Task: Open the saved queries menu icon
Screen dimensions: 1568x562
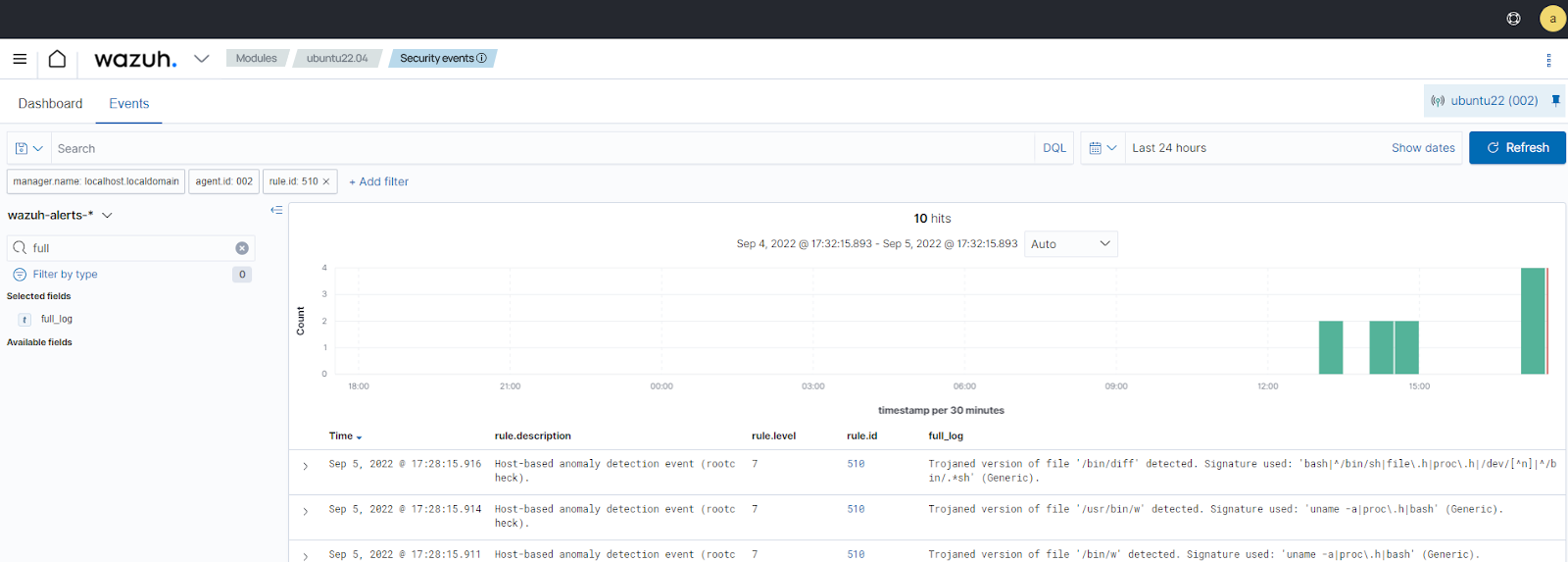Action: (28, 148)
